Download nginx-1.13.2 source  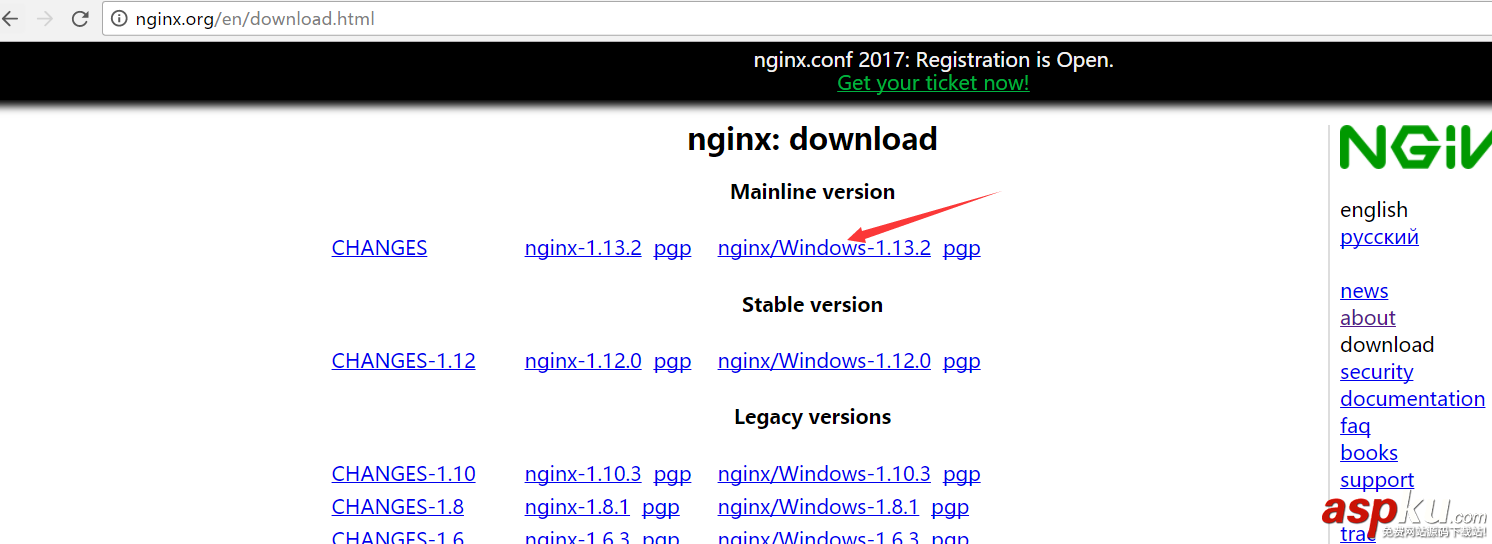coord(583,248)
